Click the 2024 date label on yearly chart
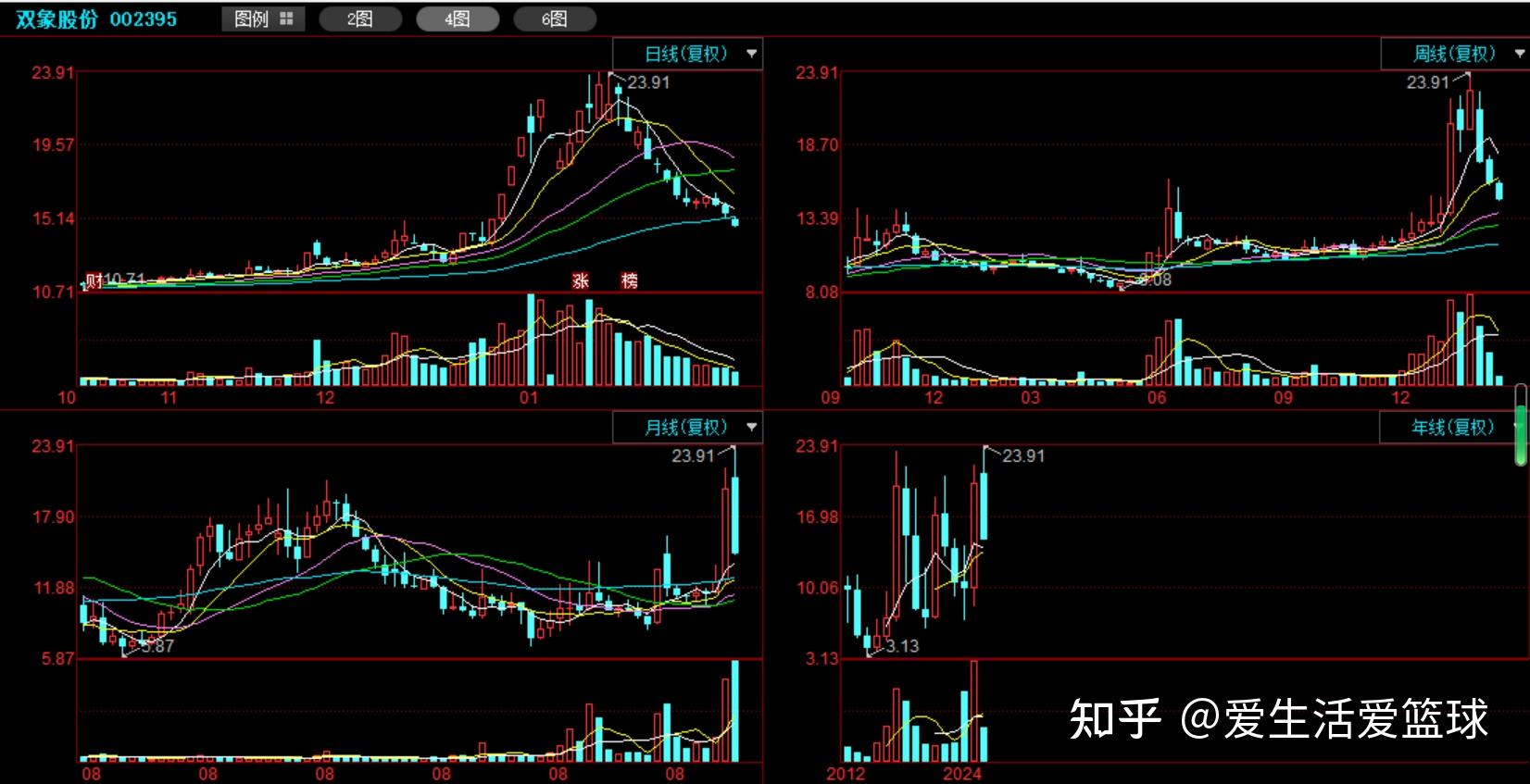1530x784 pixels. (x=961, y=774)
